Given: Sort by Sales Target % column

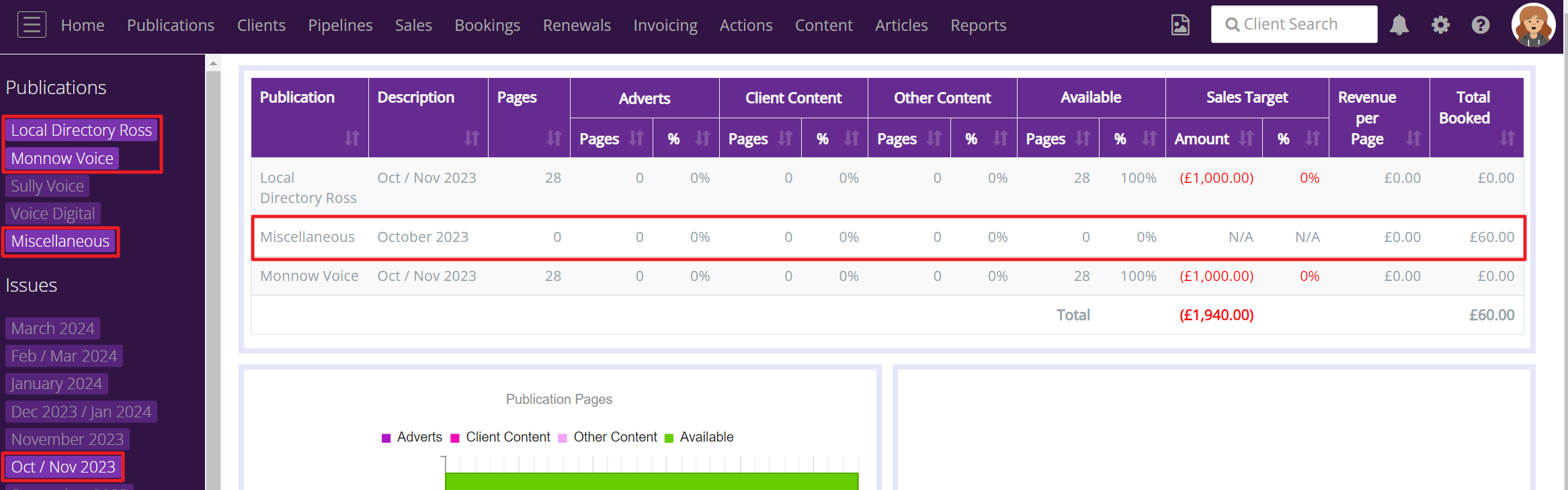Looking at the screenshot, I should click(1313, 138).
